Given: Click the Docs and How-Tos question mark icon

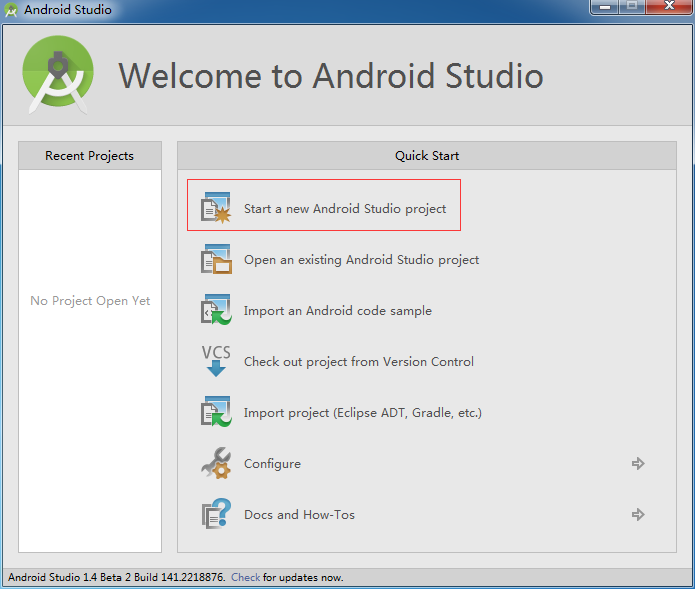Looking at the screenshot, I should [216, 514].
